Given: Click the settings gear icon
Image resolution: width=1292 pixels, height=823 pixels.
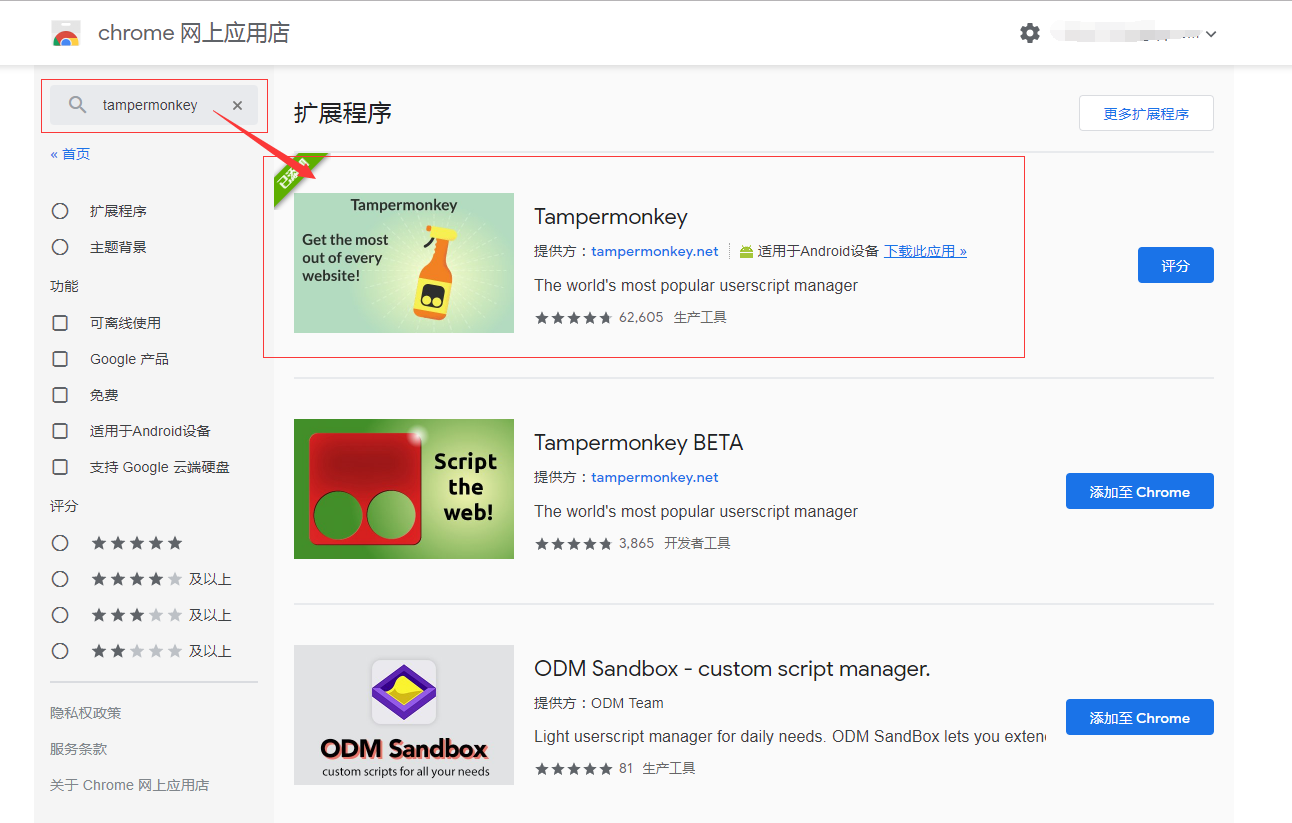Looking at the screenshot, I should pos(1029,32).
